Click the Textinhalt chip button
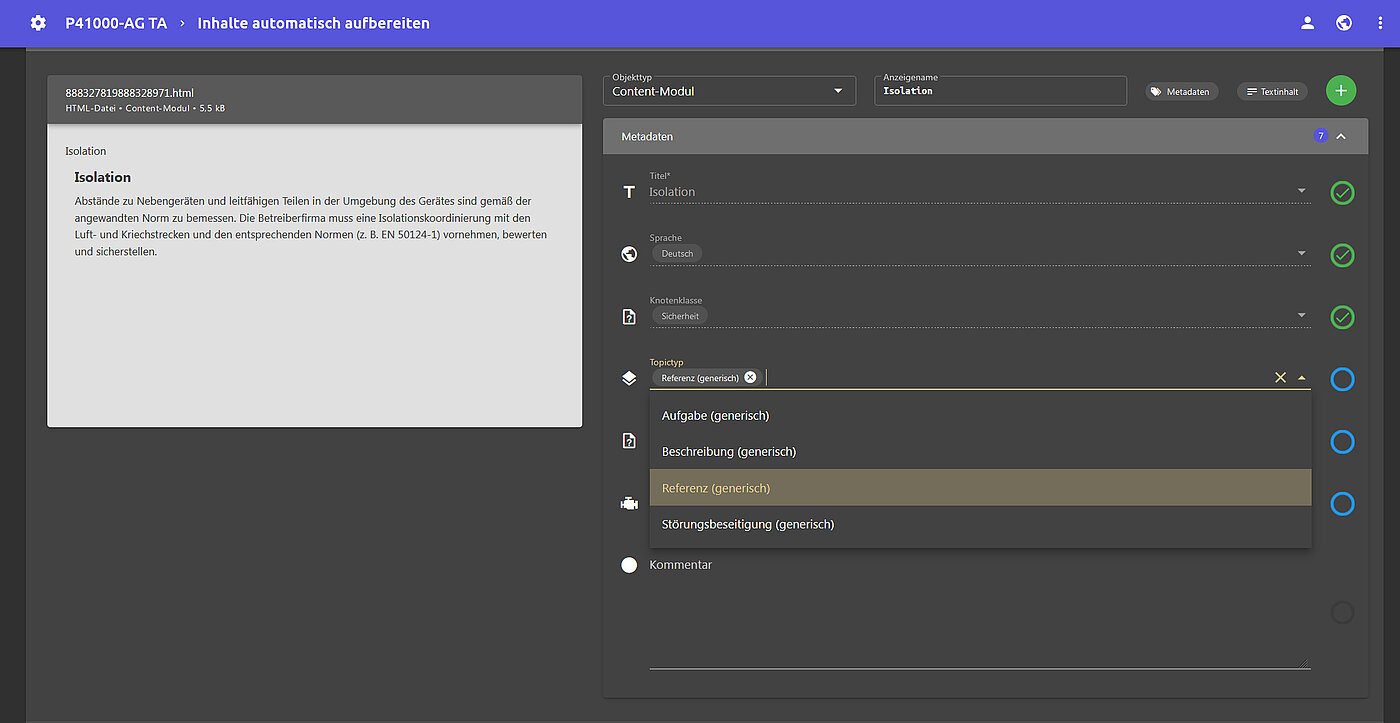This screenshot has height=723, width=1400. tap(1272, 91)
